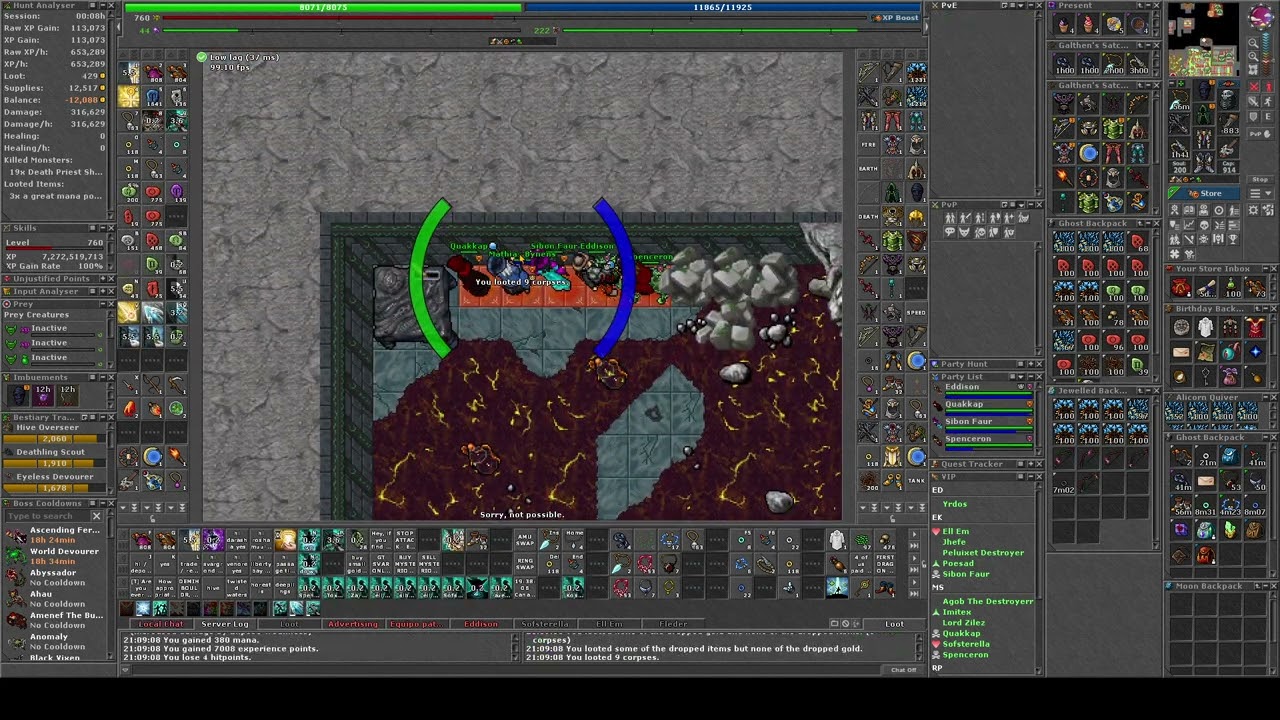Click the GT SVAR ONL hotkey button
Screen dimensions: 1280x720
coord(380,563)
